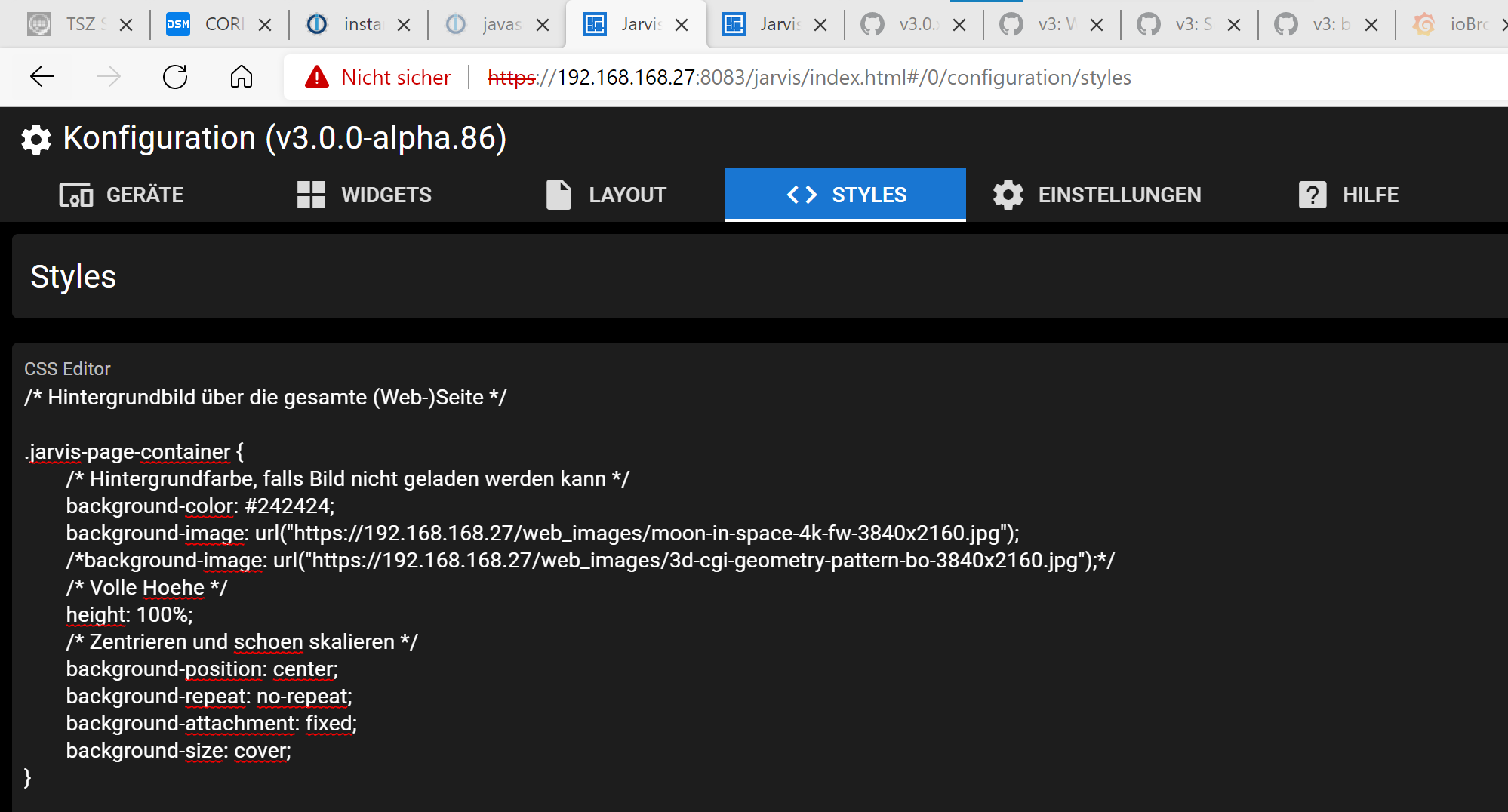1508x812 pixels.
Task: Click the Zentrieren und schoen skalieren comment
Action: [x=242, y=641]
